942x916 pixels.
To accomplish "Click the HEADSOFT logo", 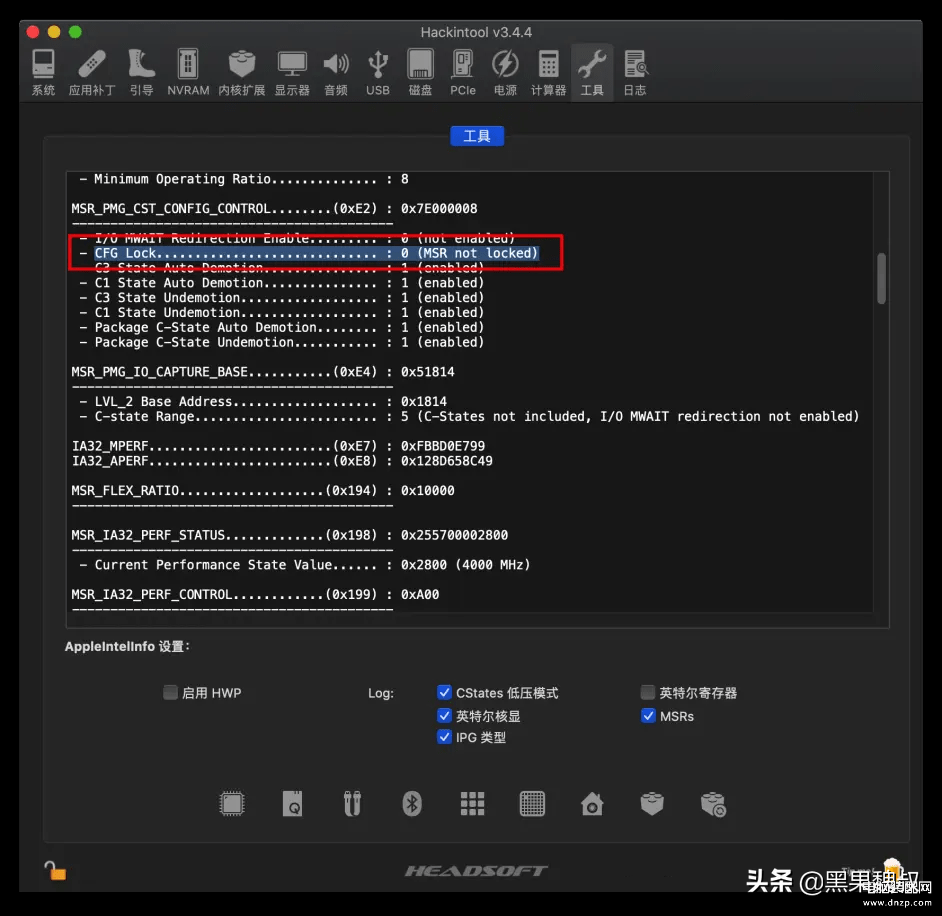I will pos(476,870).
